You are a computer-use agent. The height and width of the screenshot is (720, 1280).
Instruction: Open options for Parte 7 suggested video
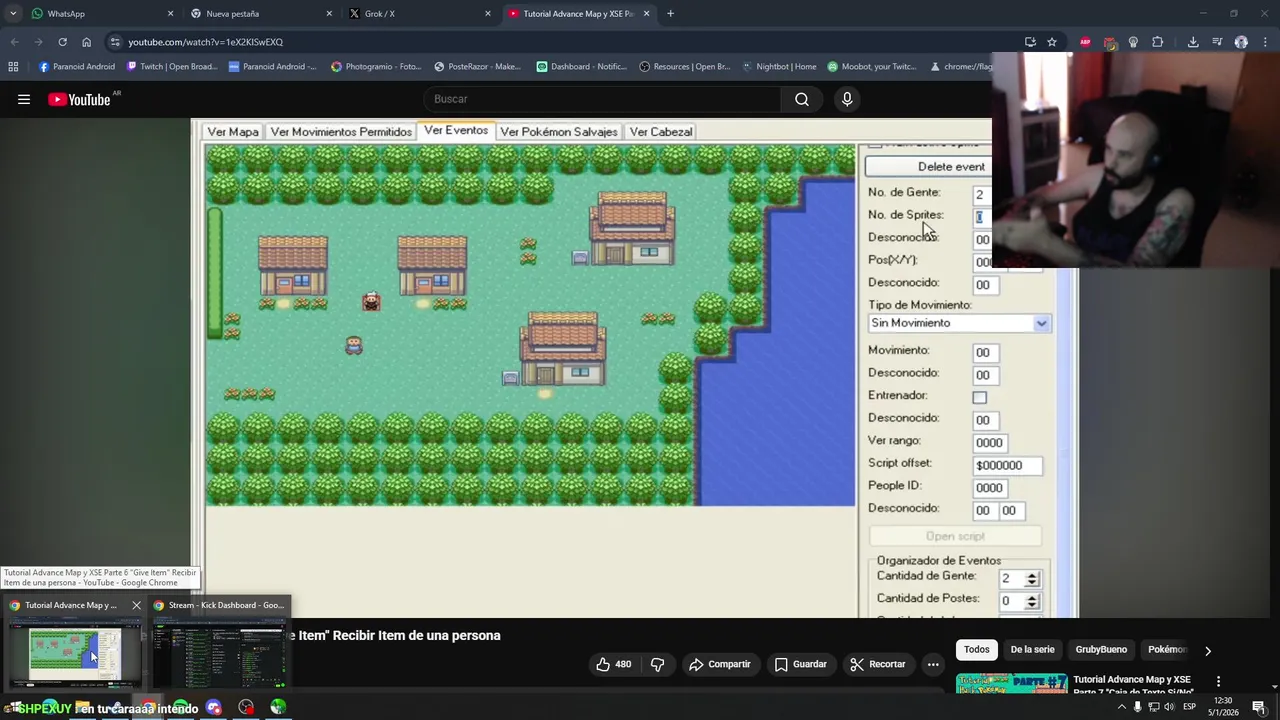point(1218,681)
